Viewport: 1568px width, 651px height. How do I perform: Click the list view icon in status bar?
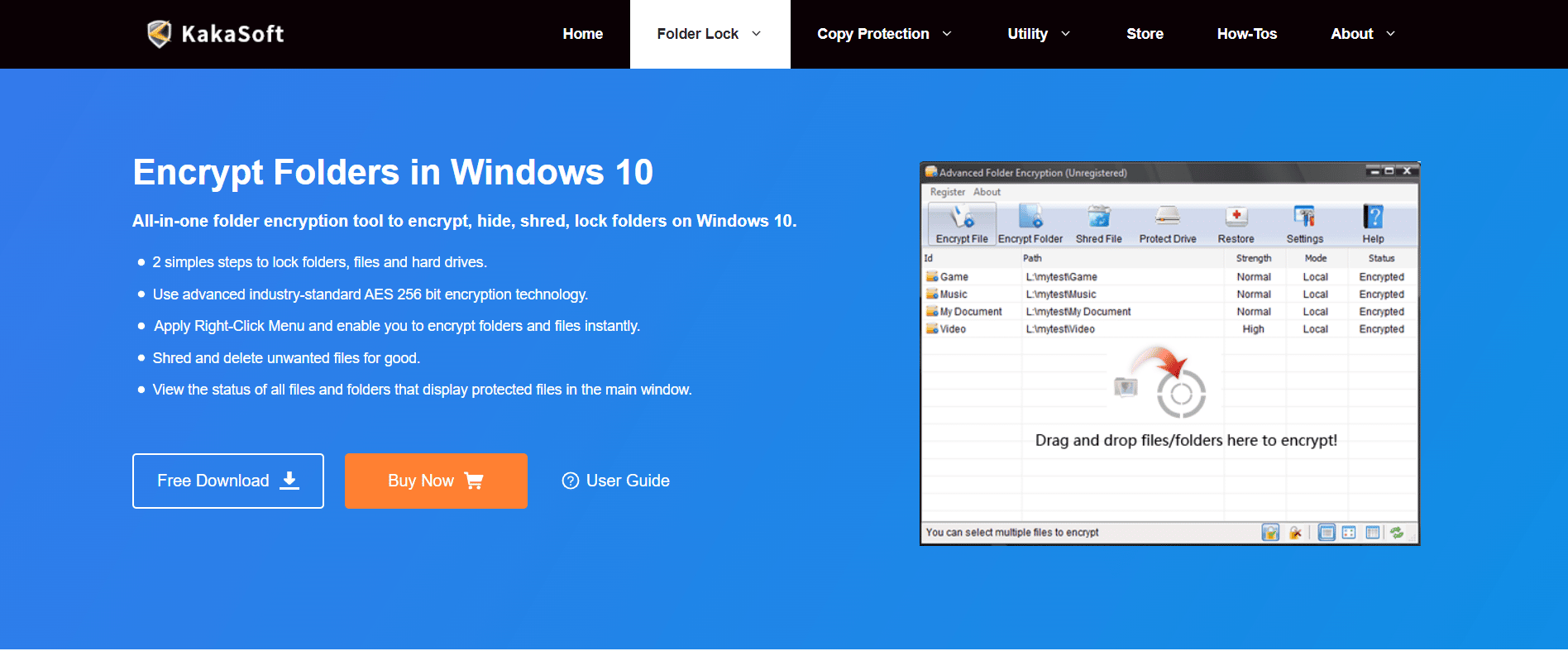point(1327,533)
